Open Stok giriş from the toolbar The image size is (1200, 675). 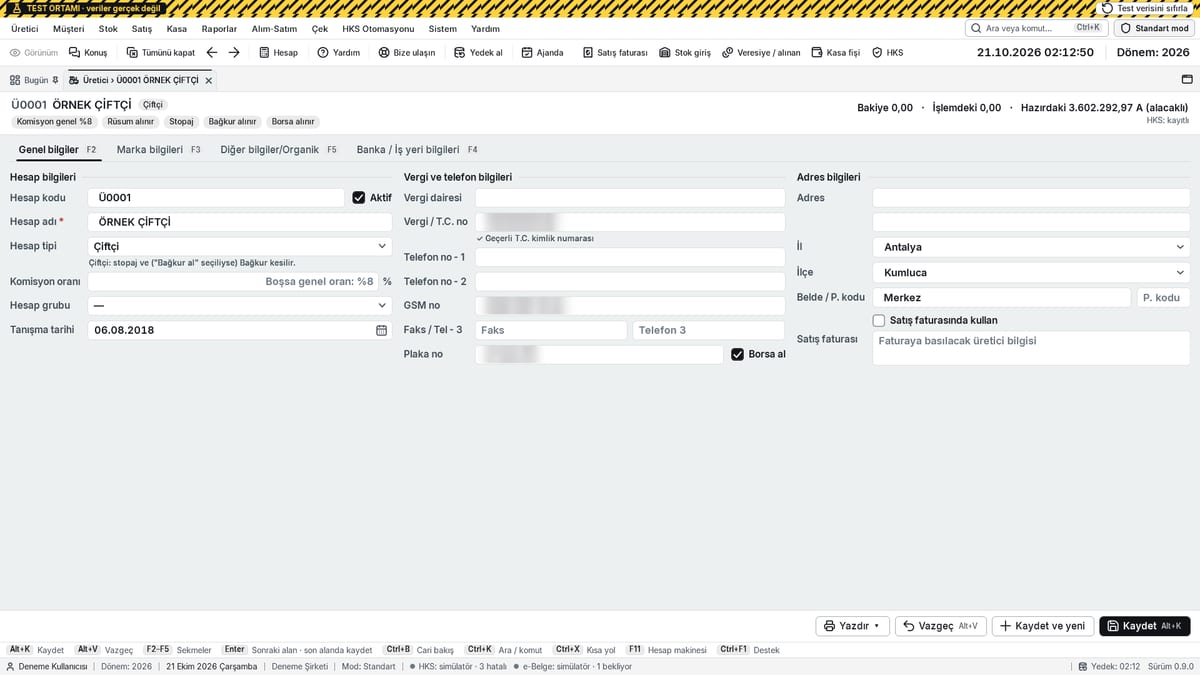click(685, 52)
